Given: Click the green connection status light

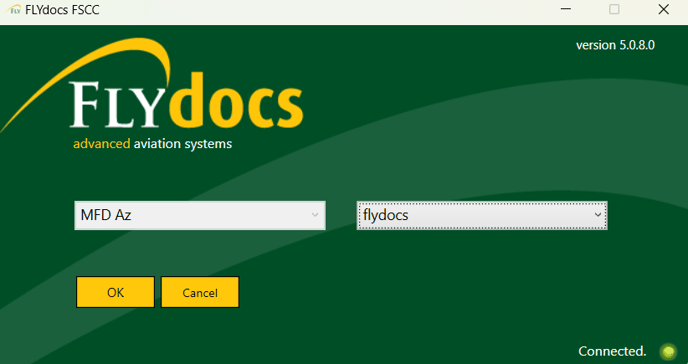Looking at the screenshot, I should [668, 351].
